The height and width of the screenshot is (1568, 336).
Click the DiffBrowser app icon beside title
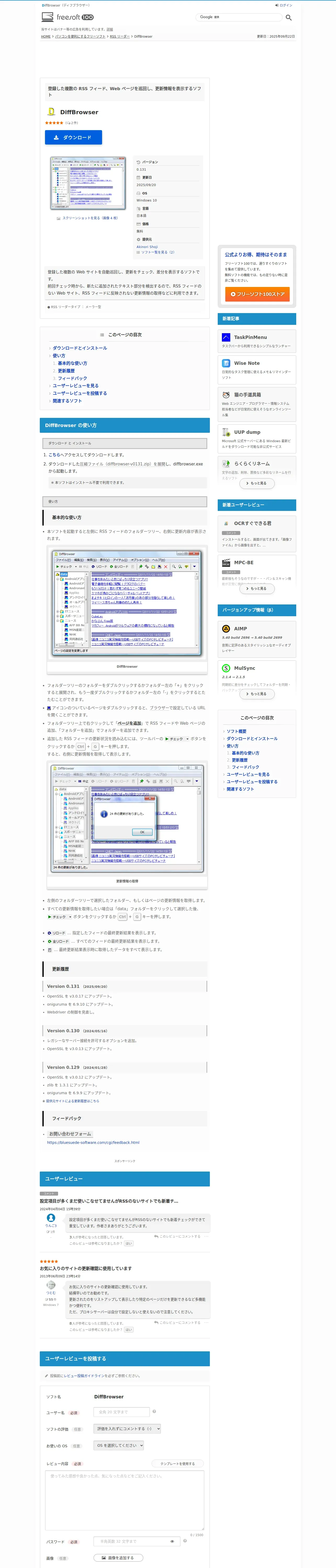[x=52, y=112]
